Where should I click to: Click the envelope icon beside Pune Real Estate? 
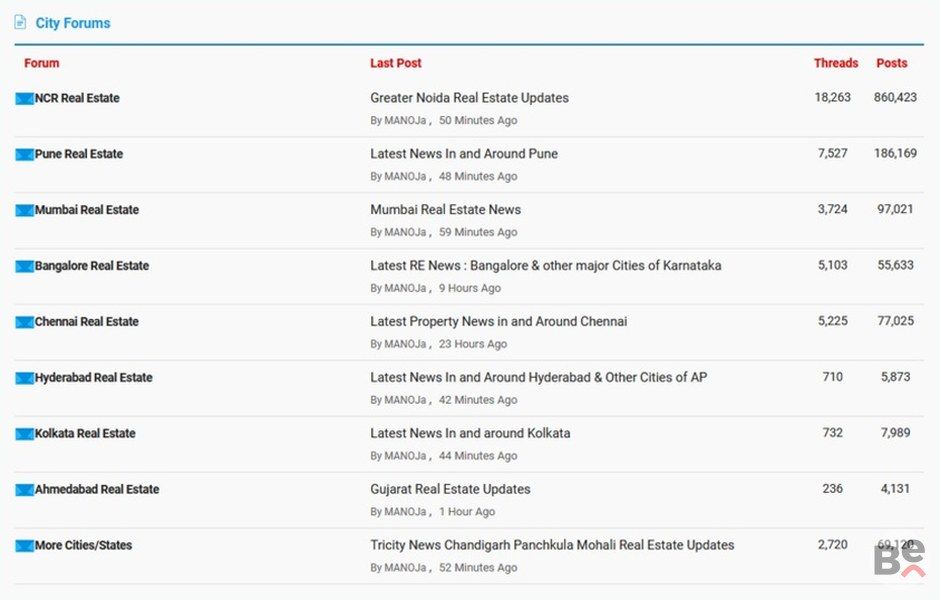pos(24,155)
